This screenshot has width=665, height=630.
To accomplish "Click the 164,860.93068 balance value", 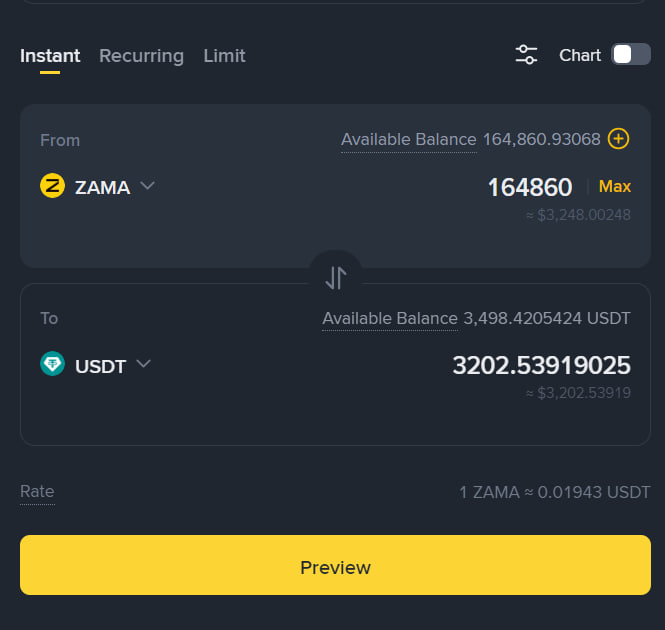I will point(542,140).
